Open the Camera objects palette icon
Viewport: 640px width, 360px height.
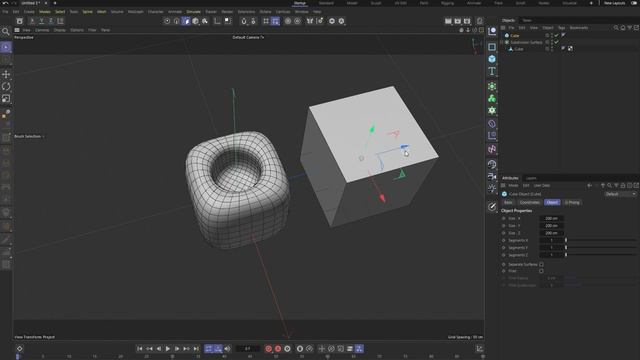coord(492,176)
